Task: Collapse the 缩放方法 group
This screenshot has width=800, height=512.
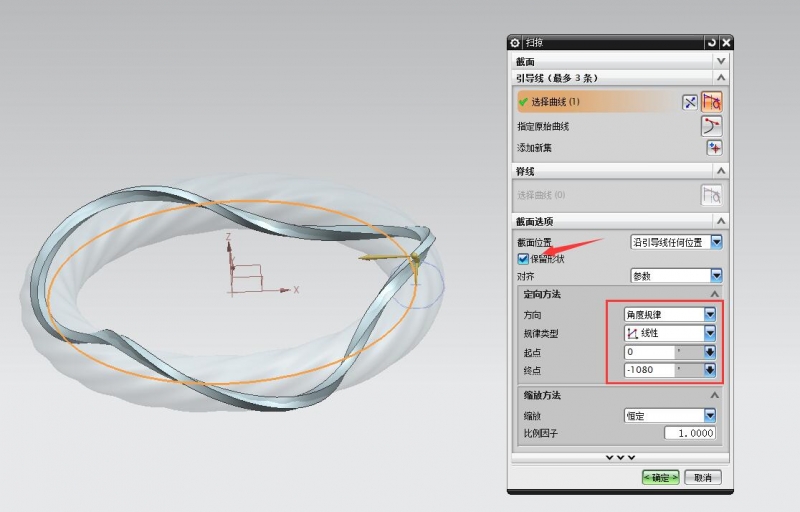Action: pyautogui.click(x=714, y=395)
